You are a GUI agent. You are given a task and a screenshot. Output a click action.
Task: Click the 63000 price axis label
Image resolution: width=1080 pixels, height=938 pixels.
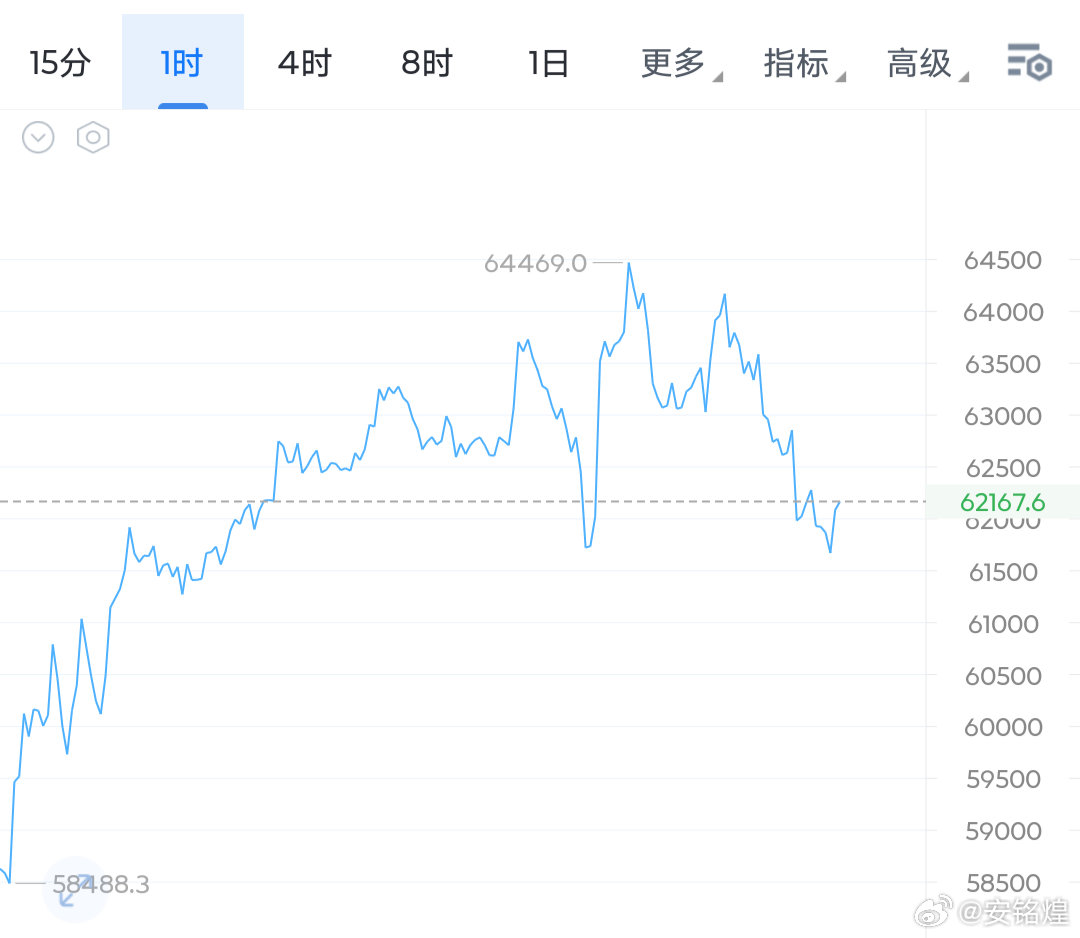(x=1003, y=417)
